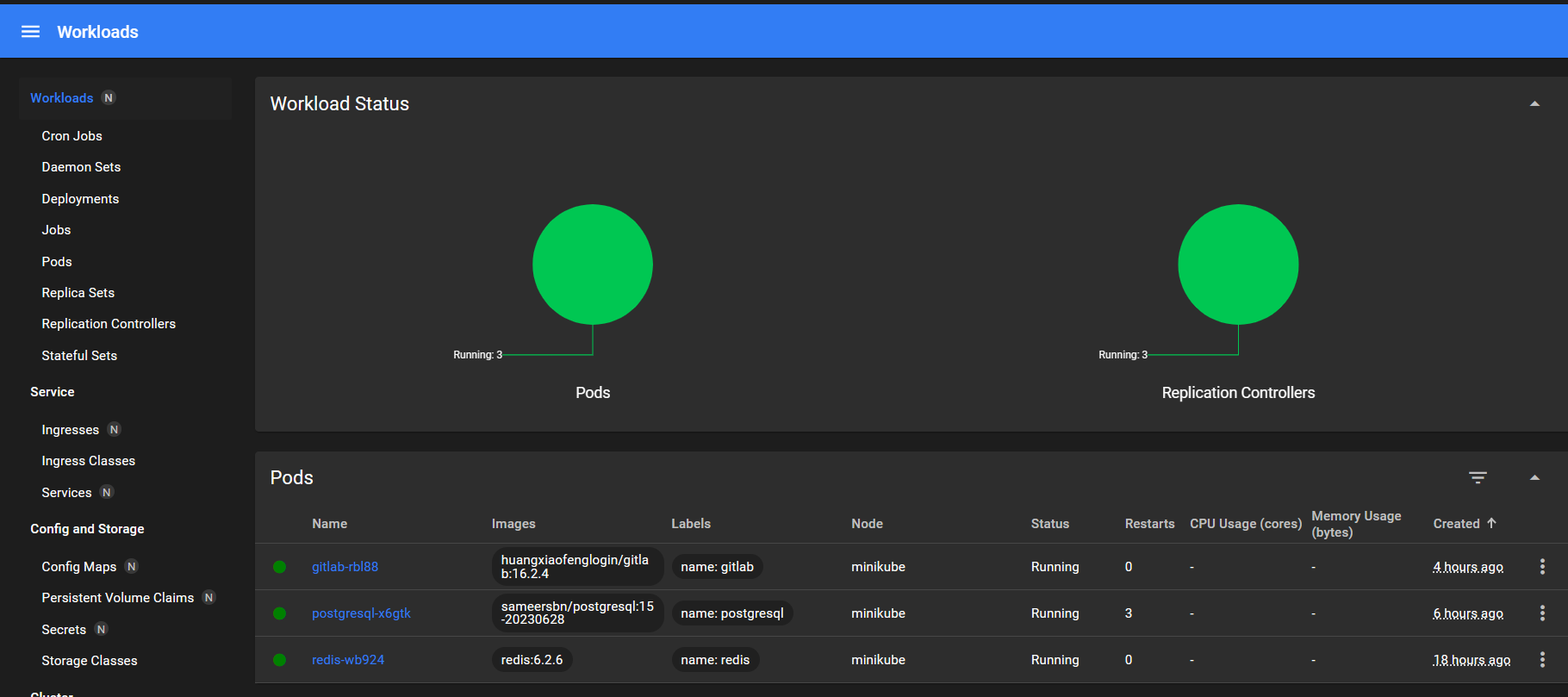Open Ingress Classes page
Viewport: 1568px width, 697px height.
[x=88, y=461]
